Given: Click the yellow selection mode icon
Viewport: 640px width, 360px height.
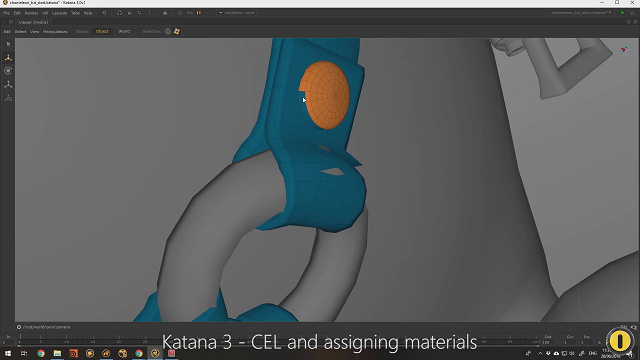Looking at the screenshot, I should tap(177, 31).
